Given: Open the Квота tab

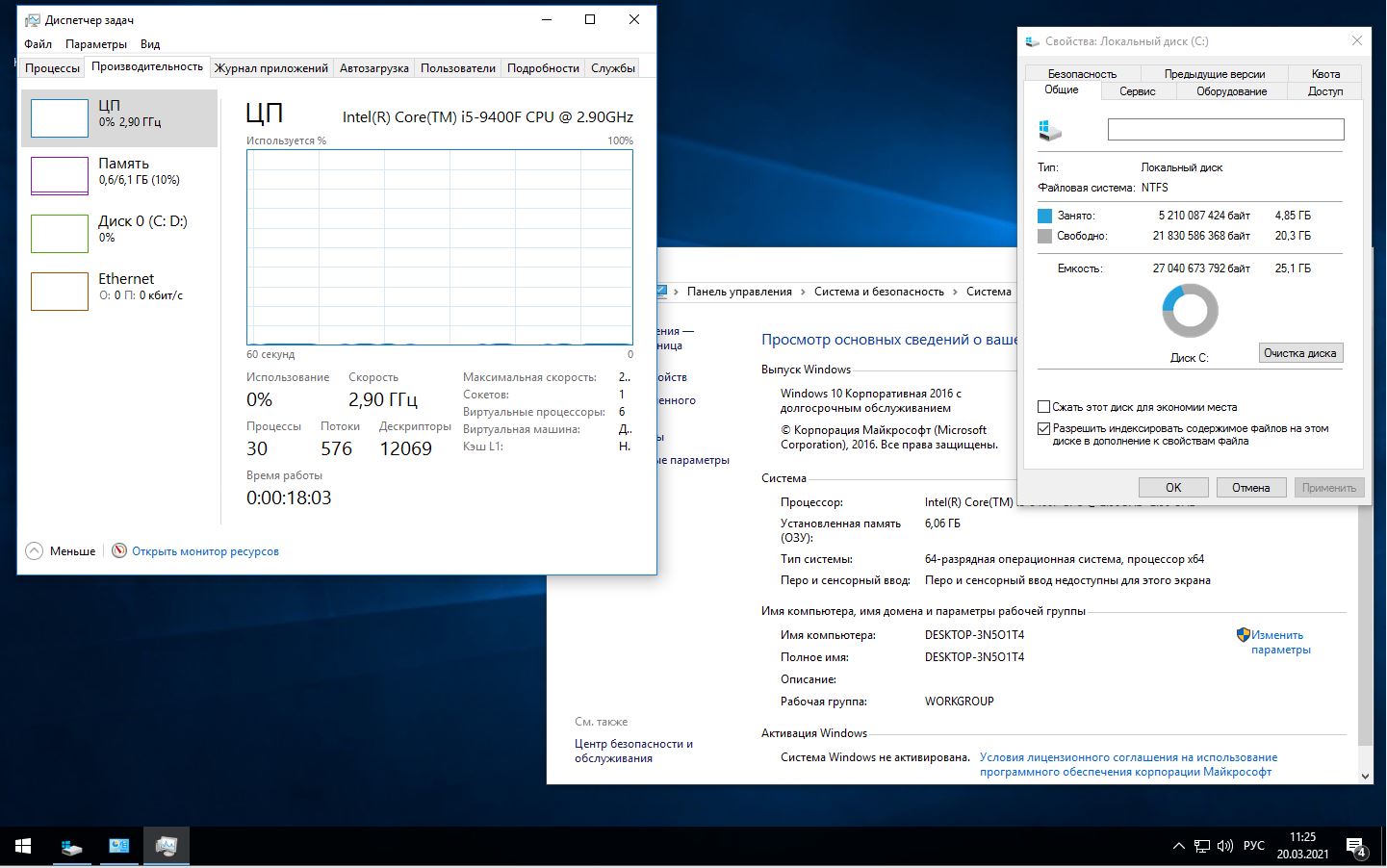Looking at the screenshot, I should [1325, 74].
